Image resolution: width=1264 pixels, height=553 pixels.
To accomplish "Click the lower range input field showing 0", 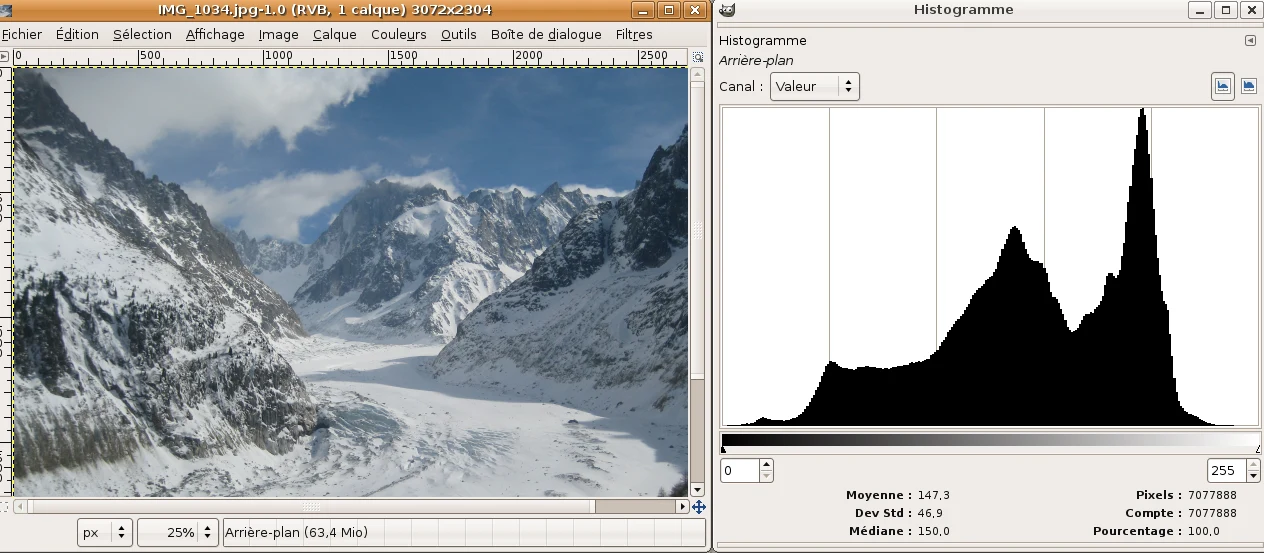I will coord(740,470).
